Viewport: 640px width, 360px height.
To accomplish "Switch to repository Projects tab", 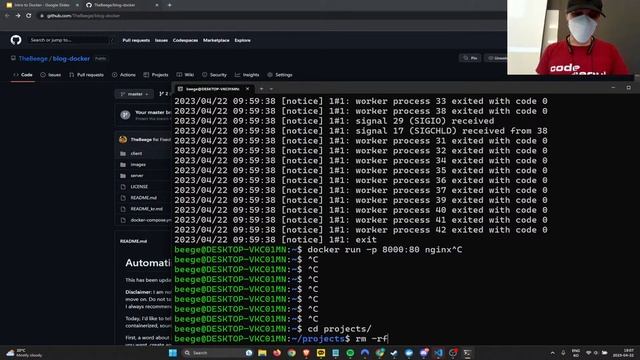I will point(156,75).
